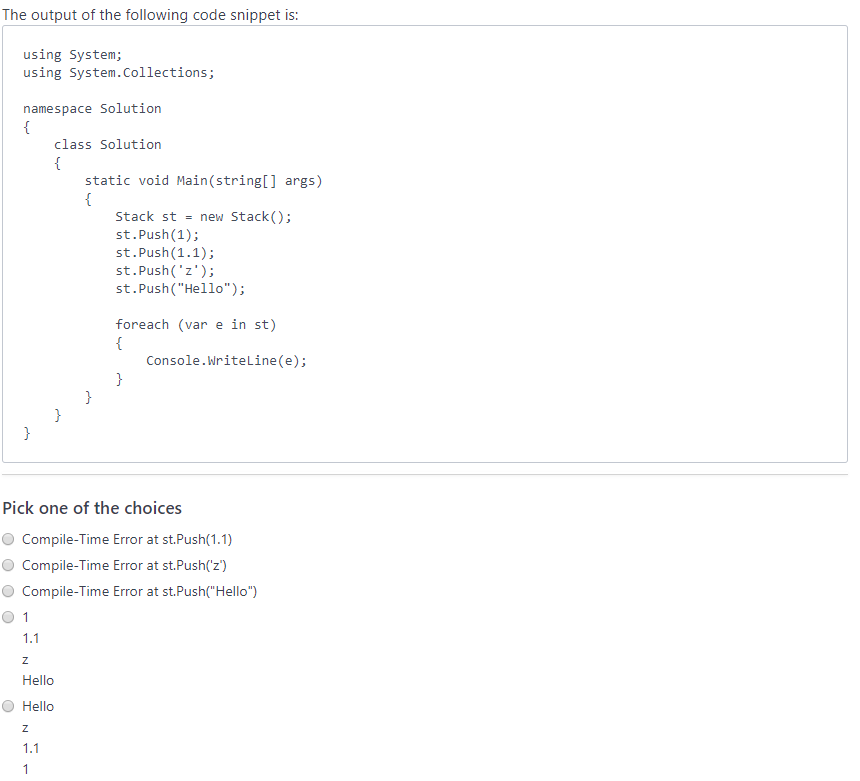The height and width of the screenshot is (781, 860).
Task: Click the radio button next to the first choice
Action: [x=8, y=539]
